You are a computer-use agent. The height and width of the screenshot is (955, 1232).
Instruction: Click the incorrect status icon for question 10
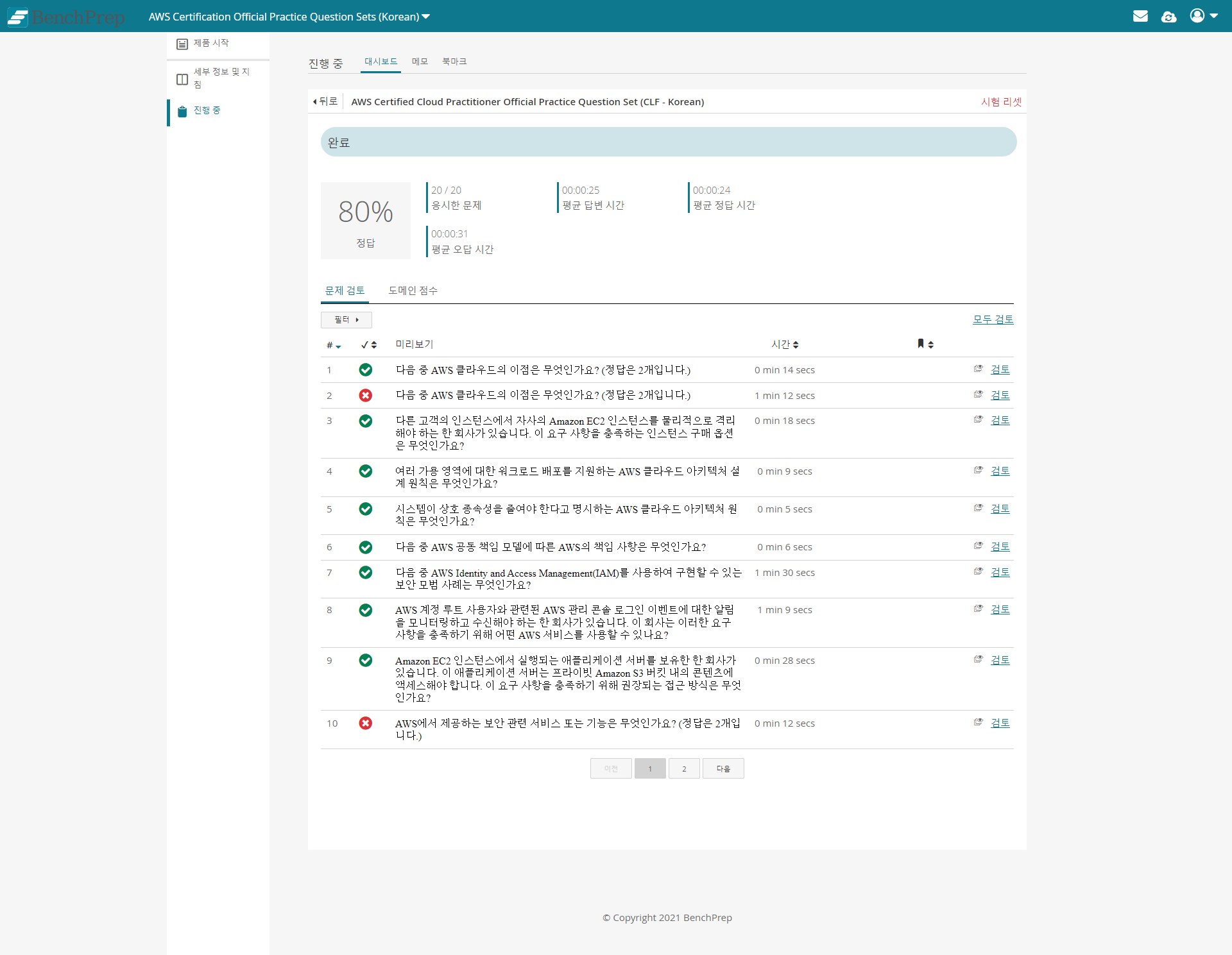(366, 723)
